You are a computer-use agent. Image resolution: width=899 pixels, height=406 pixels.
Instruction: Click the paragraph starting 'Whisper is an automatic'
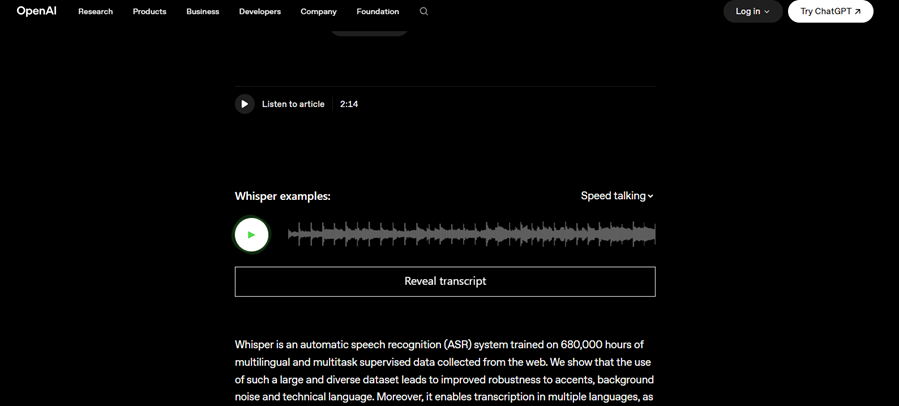click(x=444, y=371)
